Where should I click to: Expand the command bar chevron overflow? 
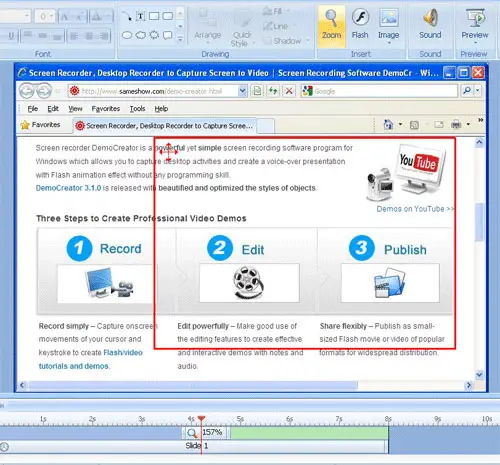click(480, 120)
